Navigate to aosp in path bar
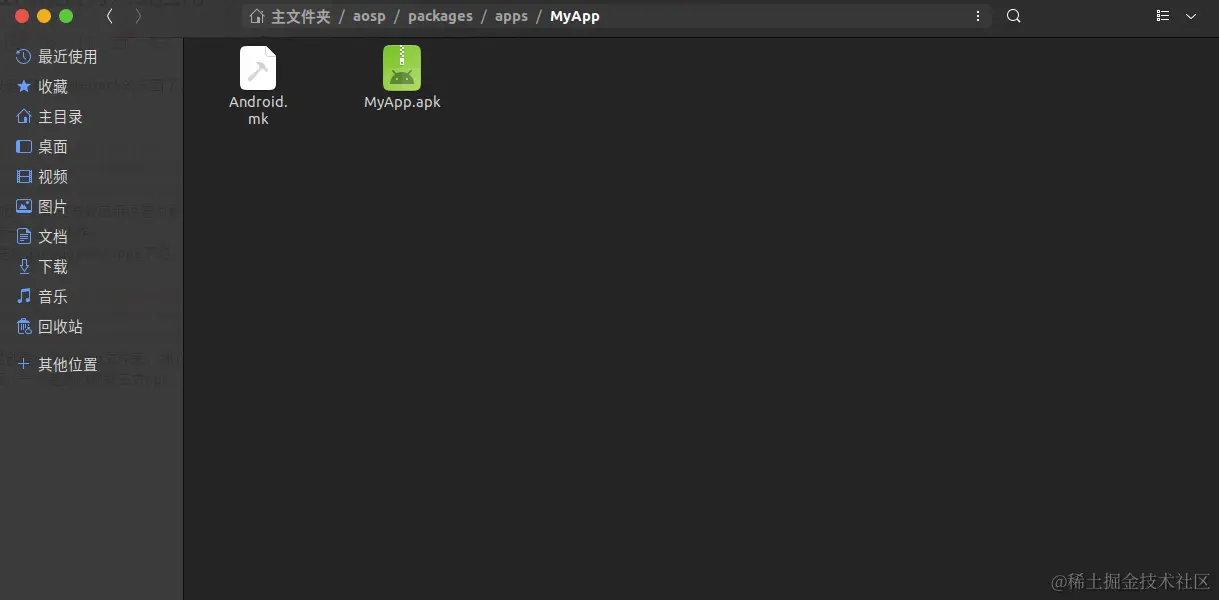This screenshot has width=1219, height=600. click(369, 16)
